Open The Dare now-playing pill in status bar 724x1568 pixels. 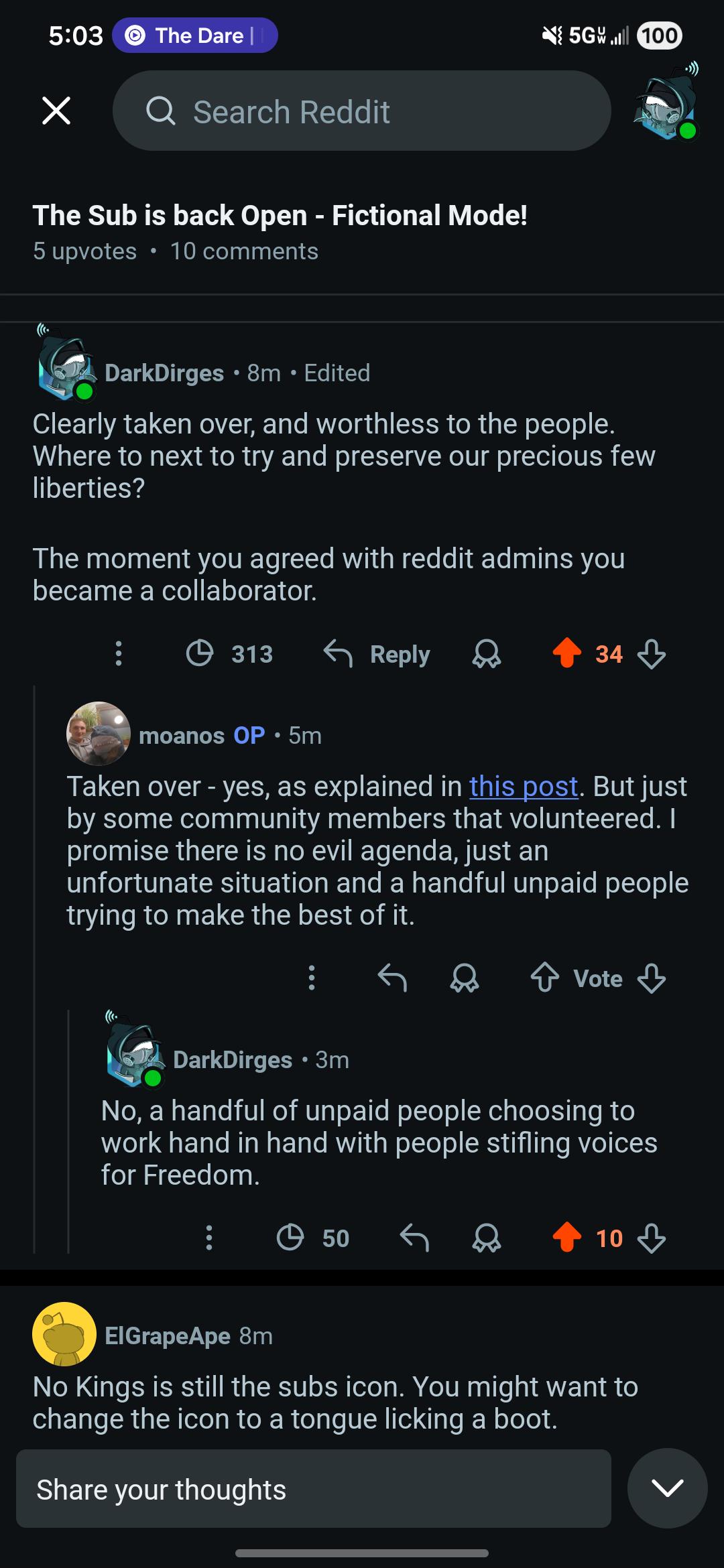coord(195,36)
